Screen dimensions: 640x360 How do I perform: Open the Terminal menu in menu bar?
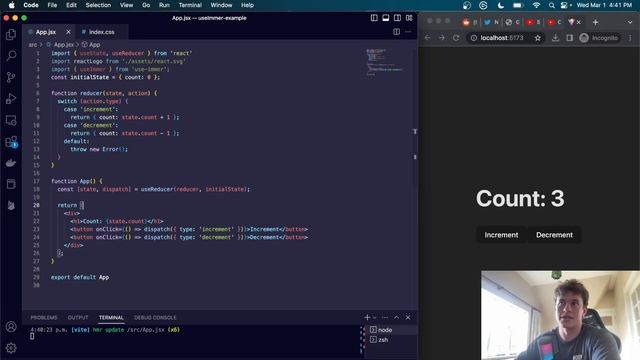tap(190, 5)
